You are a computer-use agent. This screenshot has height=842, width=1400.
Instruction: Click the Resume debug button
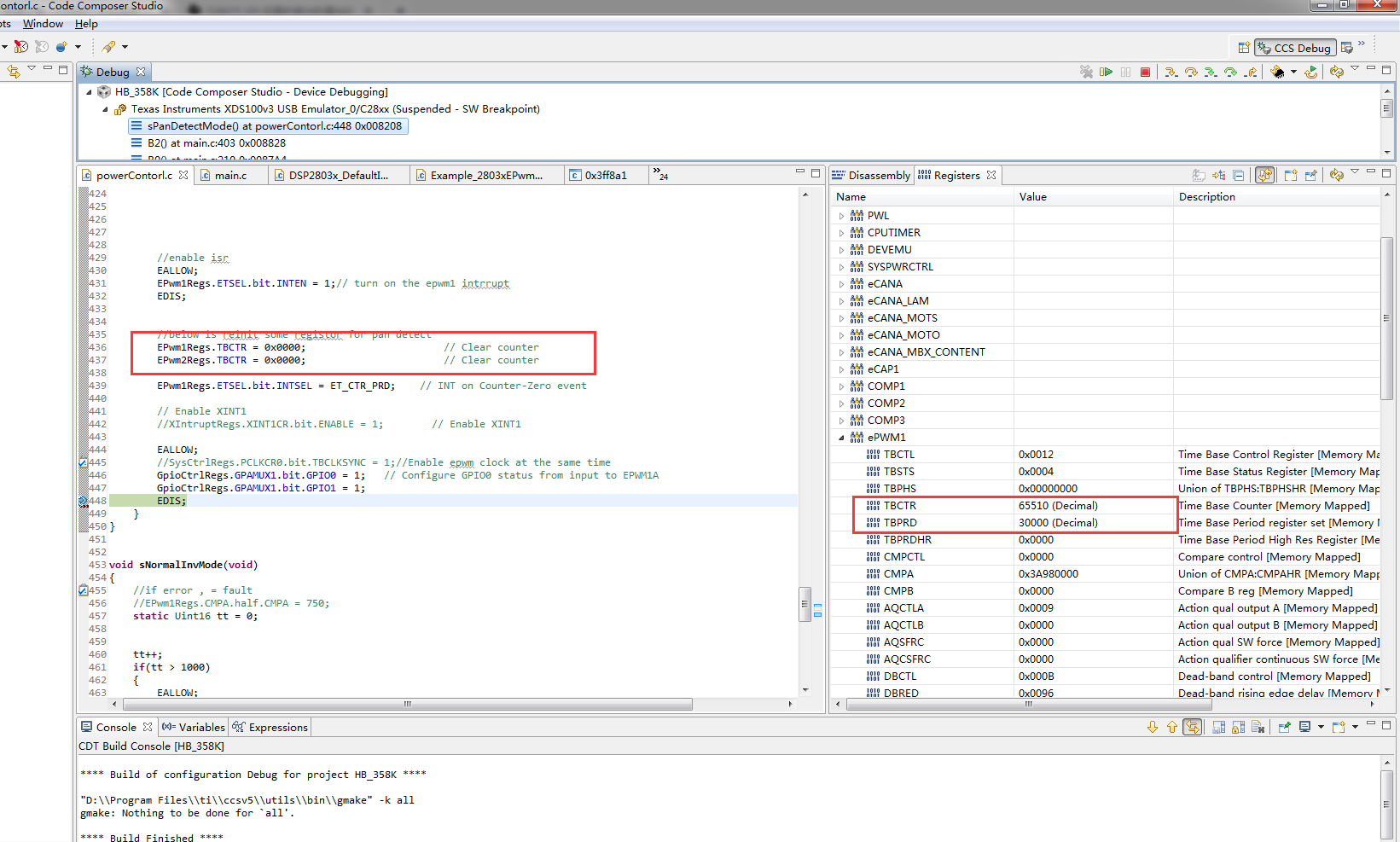(x=1106, y=72)
